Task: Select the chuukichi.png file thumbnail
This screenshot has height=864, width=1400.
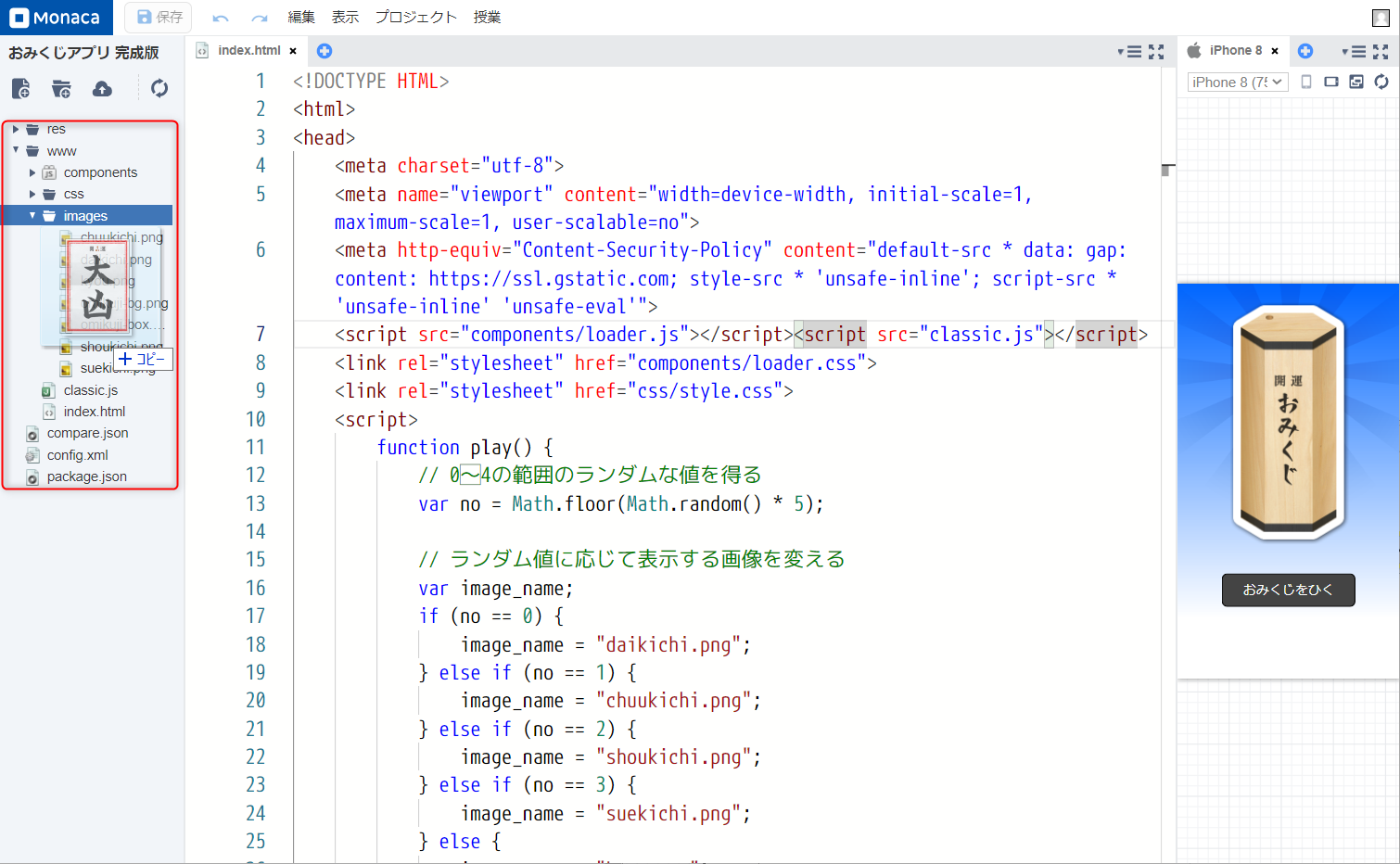Action: [121, 237]
